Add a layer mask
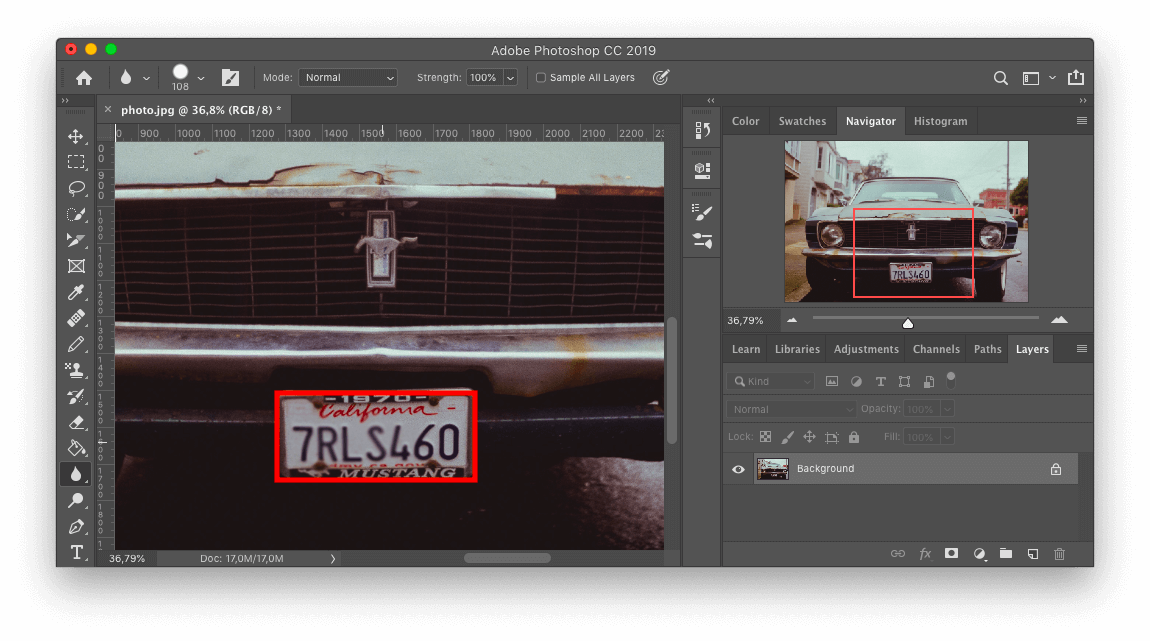1150x641 pixels. coord(951,554)
